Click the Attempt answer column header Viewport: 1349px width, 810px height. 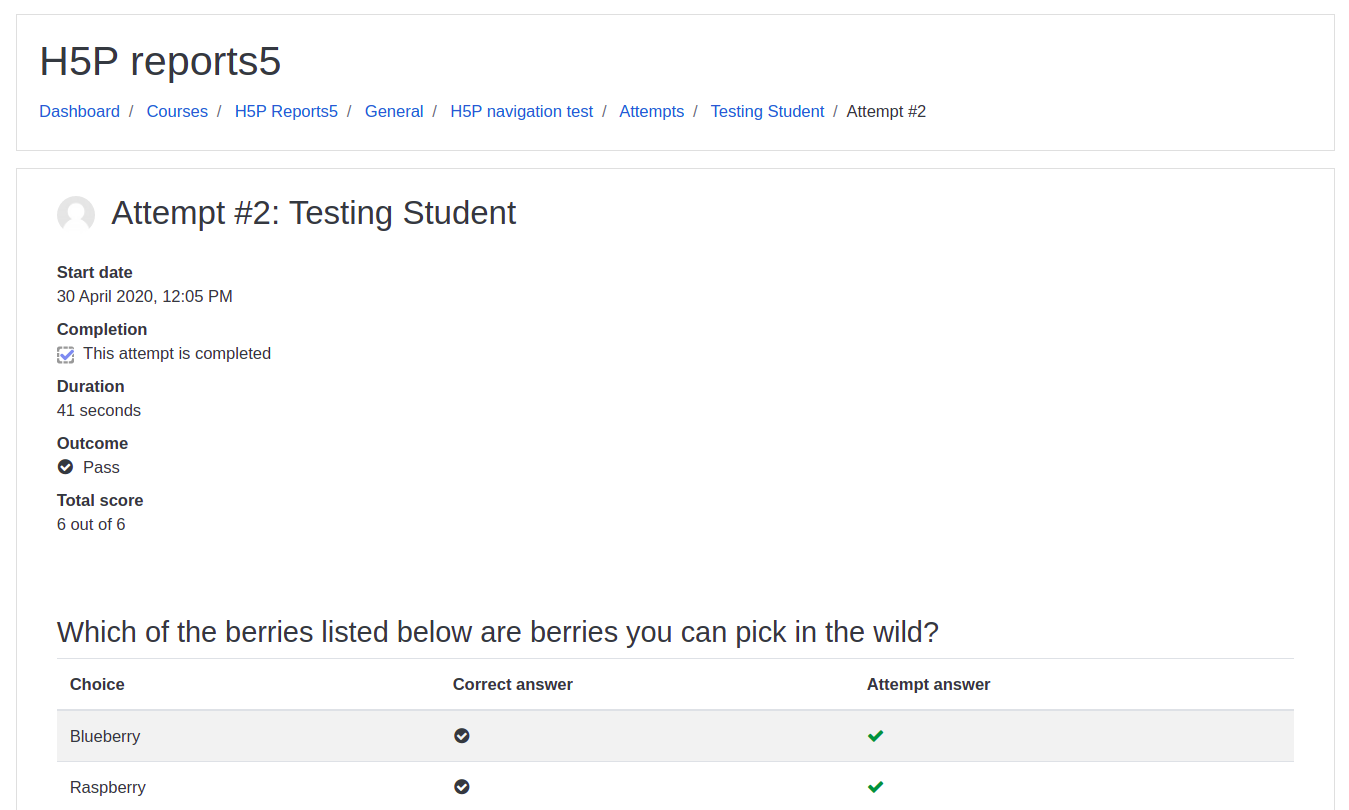pyautogui.click(x=928, y=685)
